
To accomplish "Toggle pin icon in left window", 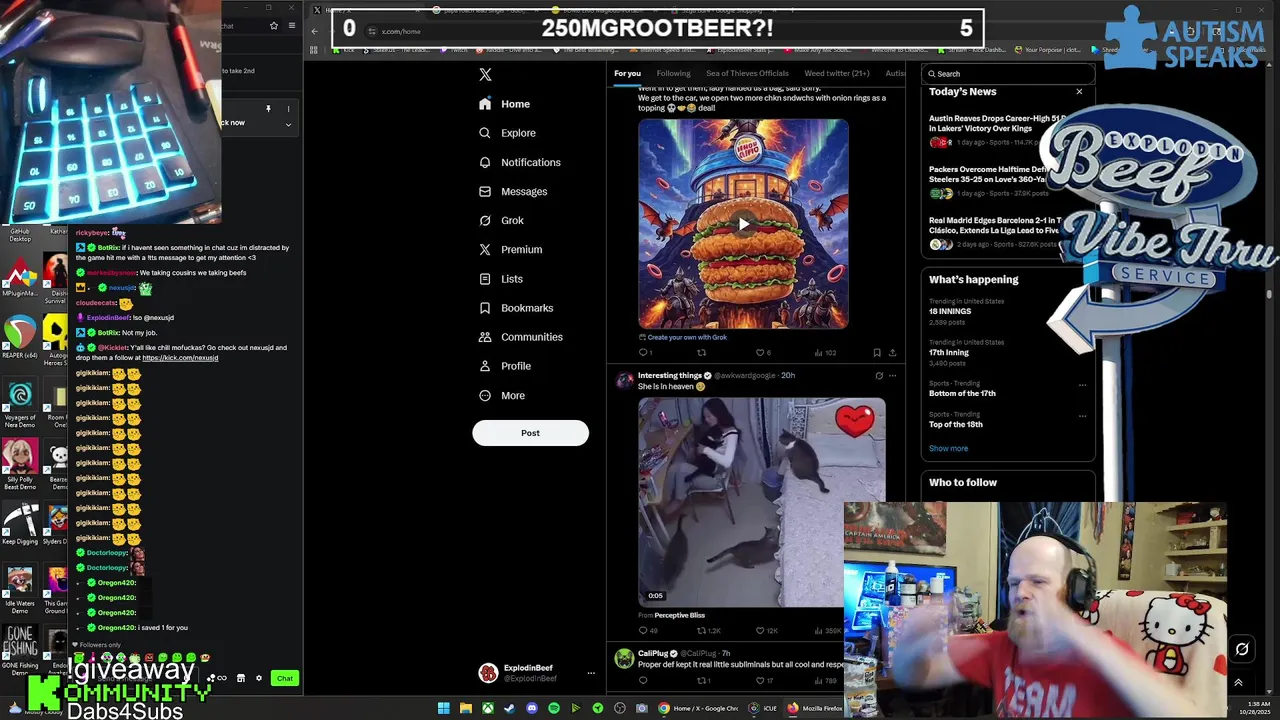I will click(268, 108).
